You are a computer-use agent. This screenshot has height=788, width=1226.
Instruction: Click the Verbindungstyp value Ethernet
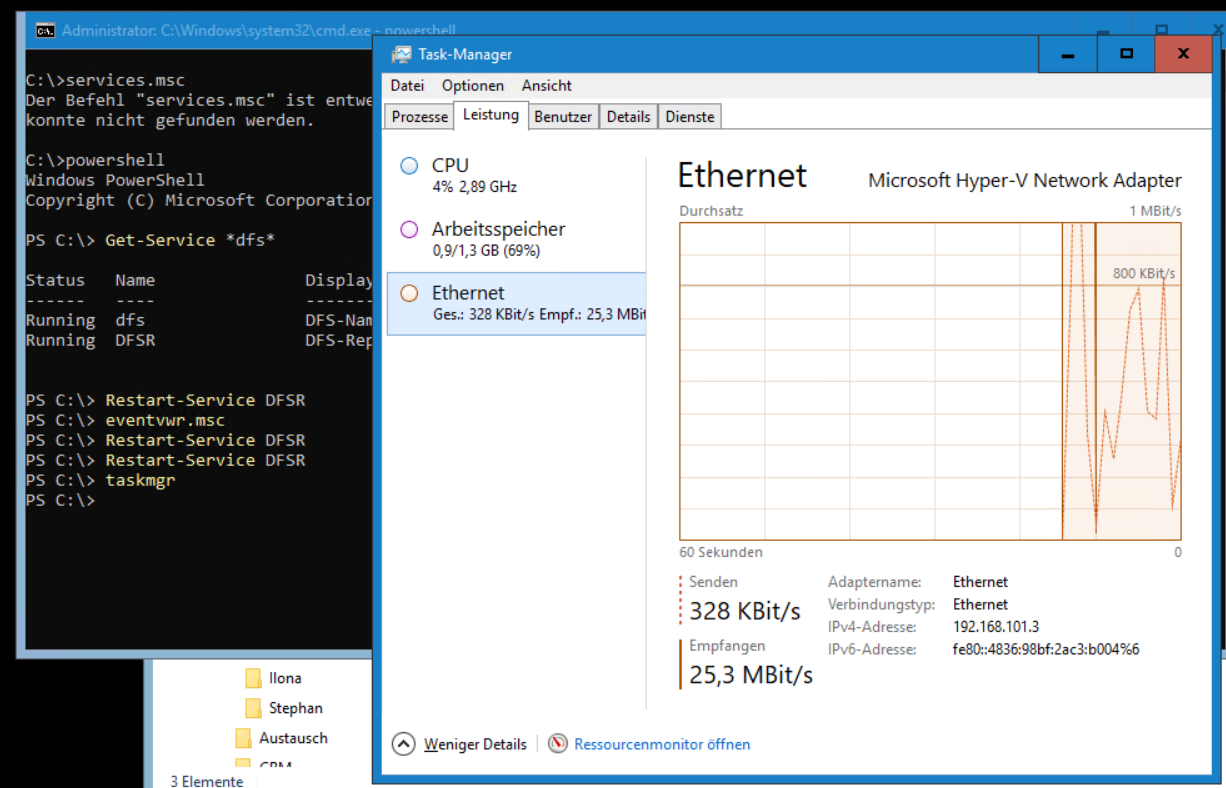pyautogui.click(x=980, y=604)
